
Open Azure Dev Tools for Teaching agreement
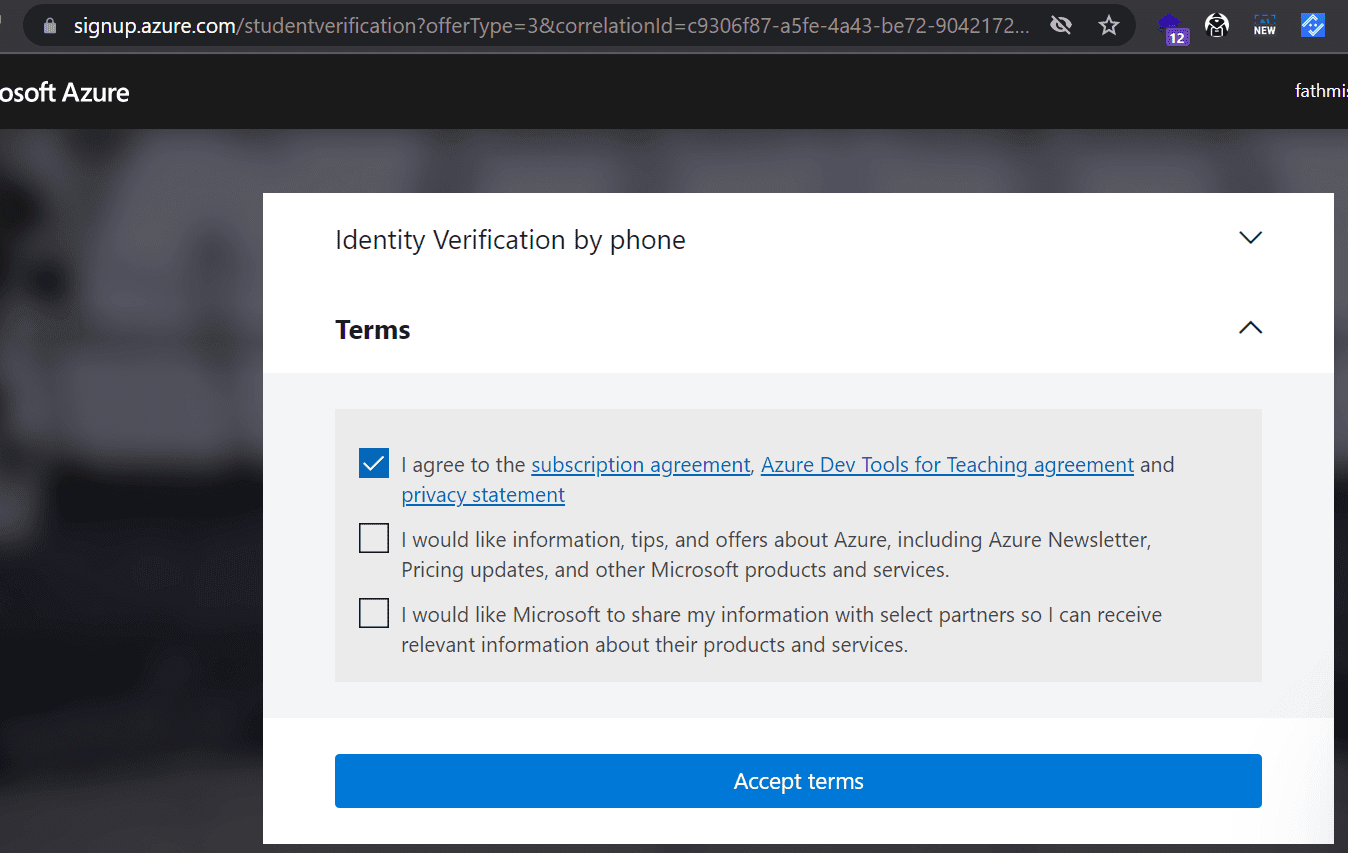pos(947,465)
